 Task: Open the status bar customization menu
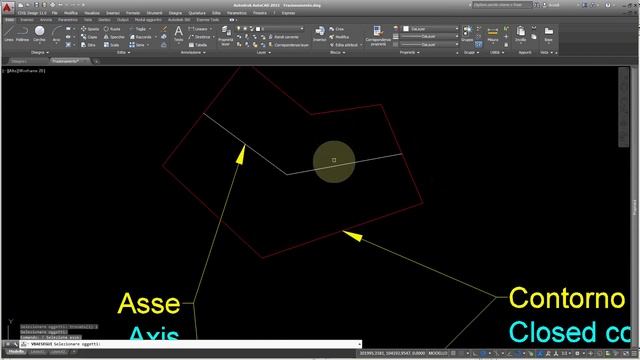634,353
